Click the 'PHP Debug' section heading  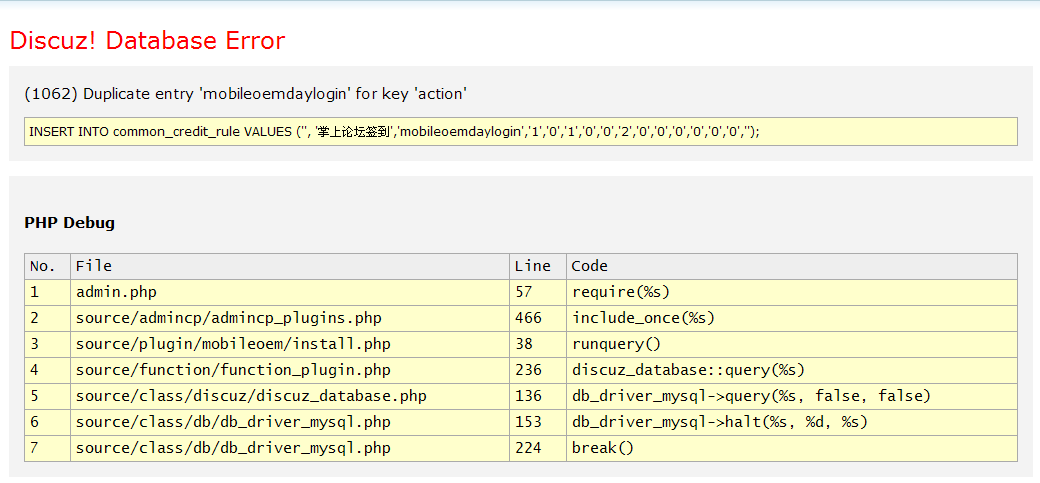pos(70,223)
